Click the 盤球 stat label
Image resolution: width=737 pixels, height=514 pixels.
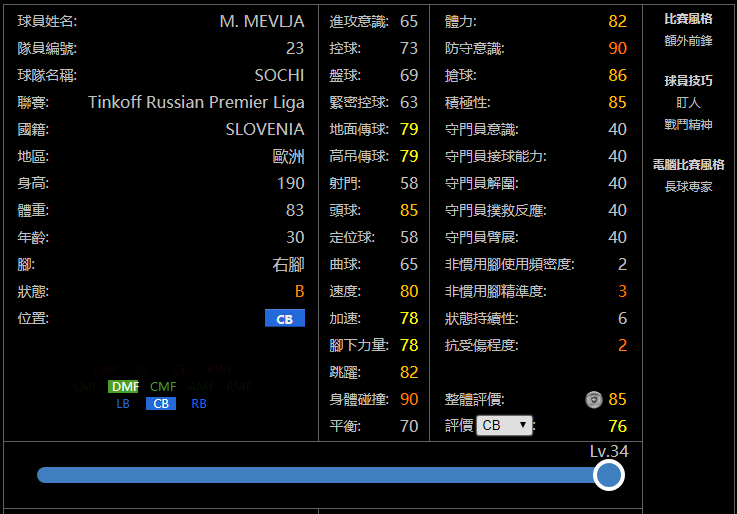tap(345, 76)
